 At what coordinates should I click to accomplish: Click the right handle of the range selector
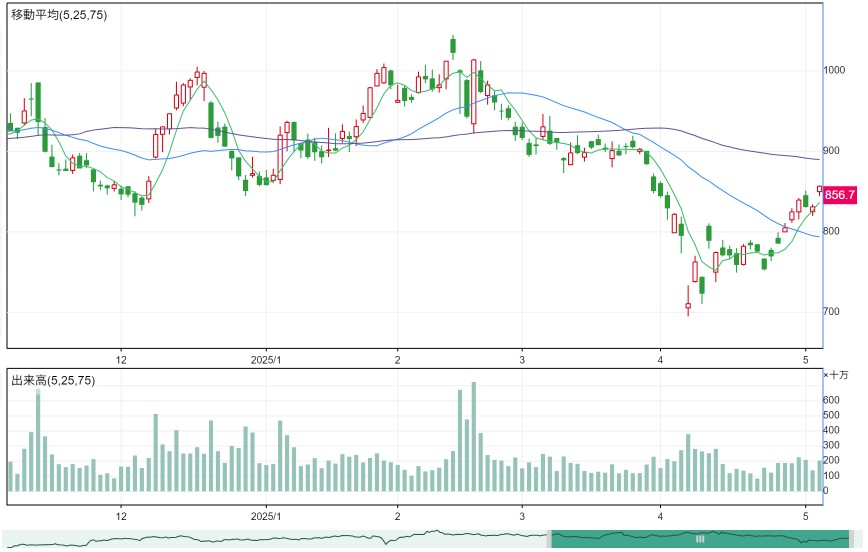852,539
